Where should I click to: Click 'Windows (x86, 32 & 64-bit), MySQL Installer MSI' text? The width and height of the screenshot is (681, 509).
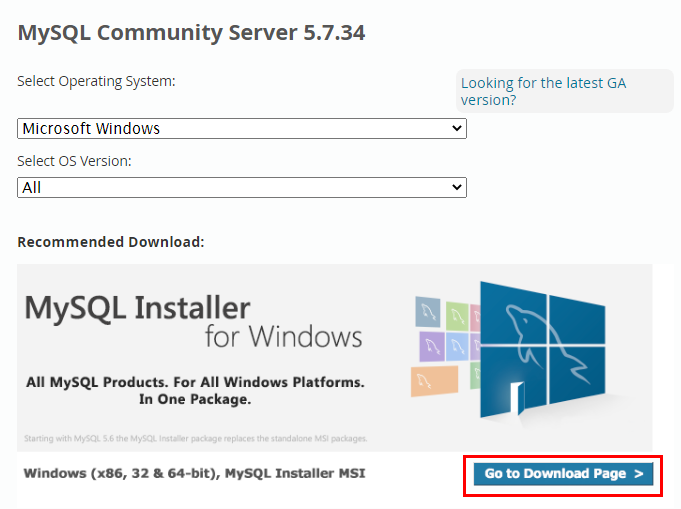click(x=195, y=473)
